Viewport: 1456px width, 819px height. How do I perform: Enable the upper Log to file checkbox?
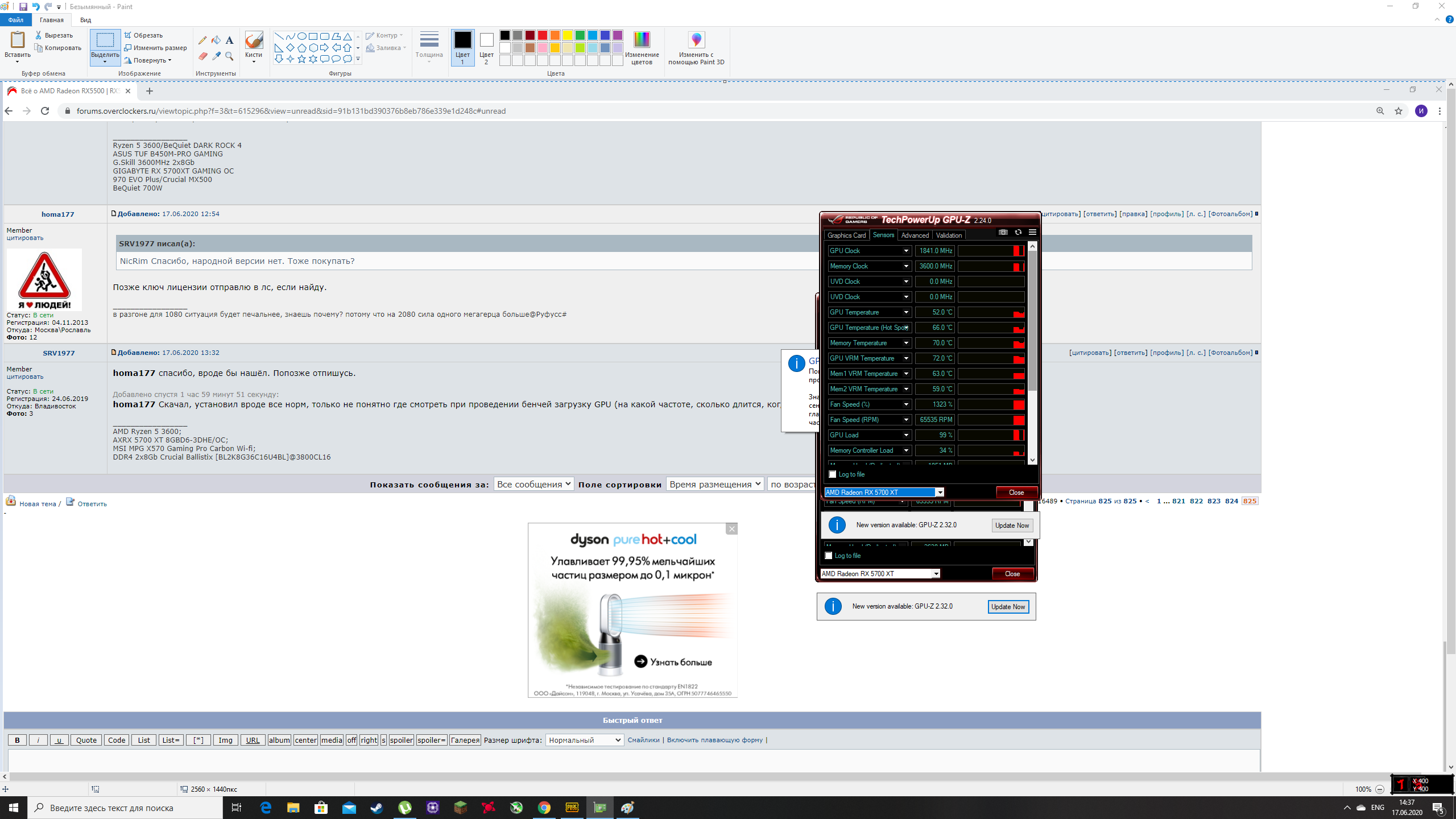coord(833,474)
